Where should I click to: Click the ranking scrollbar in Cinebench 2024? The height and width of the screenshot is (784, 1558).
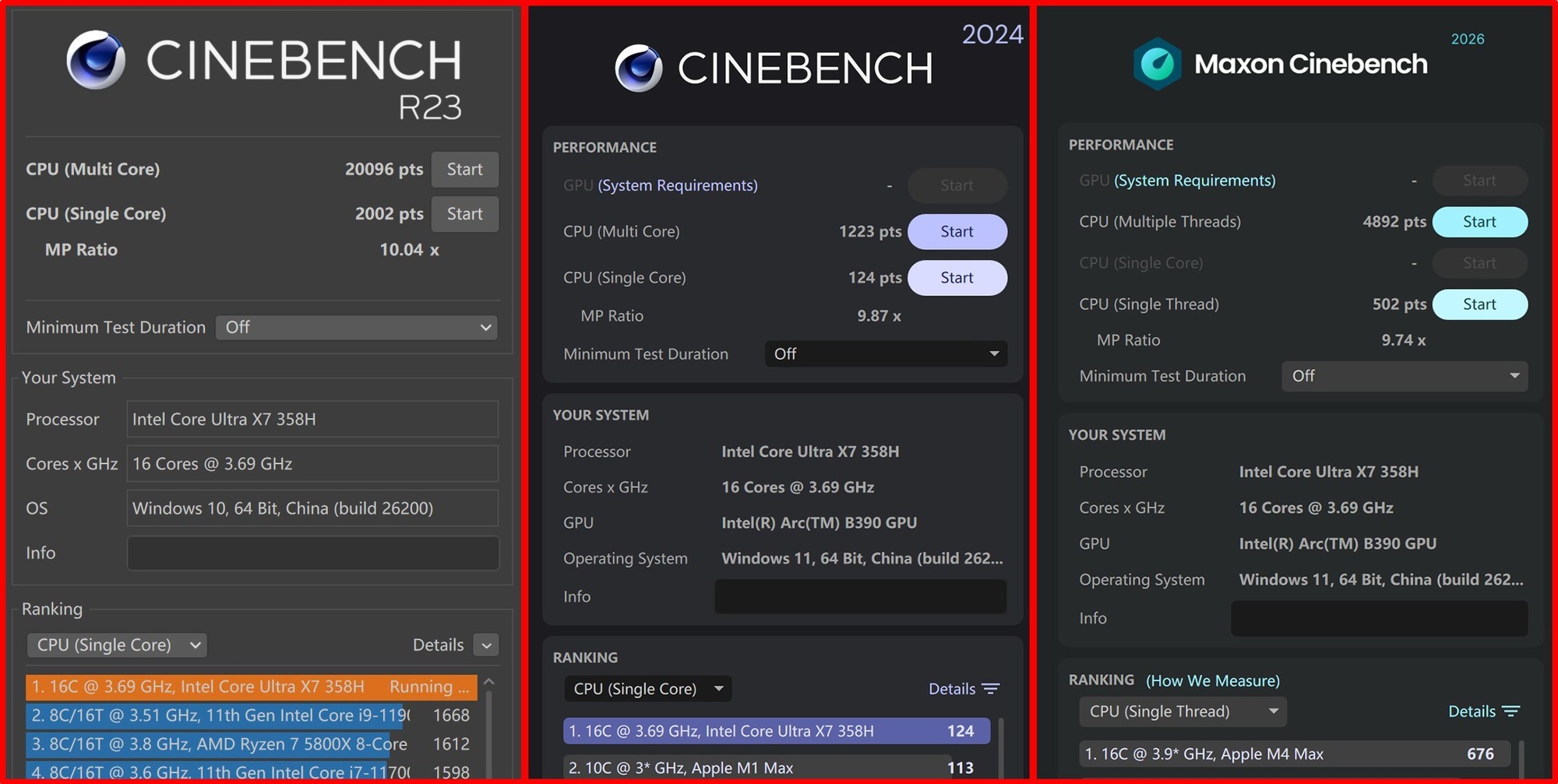pos(1000,747)
